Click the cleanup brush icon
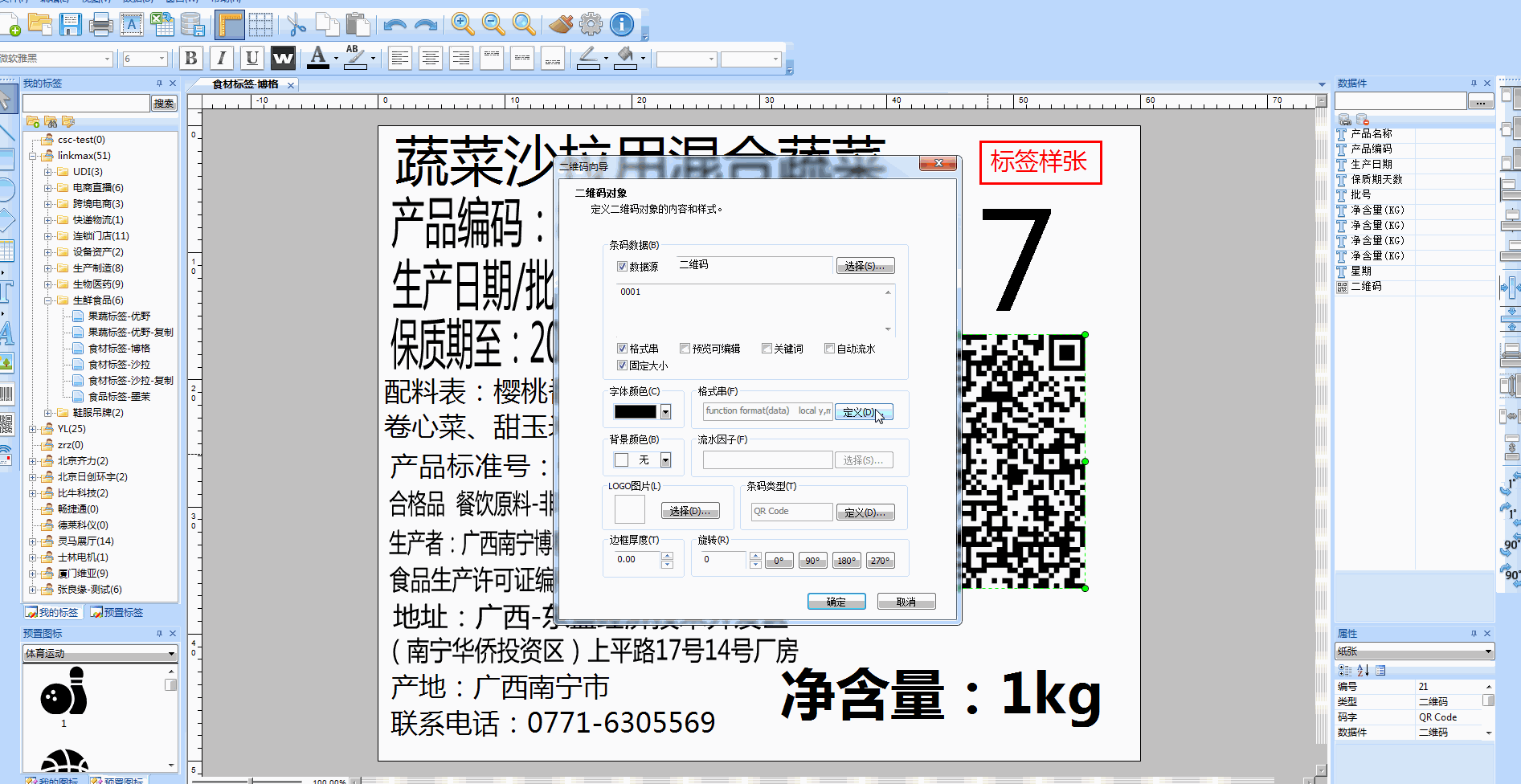The height and width of the screenshot is (784, 1521). coord(561,24)
